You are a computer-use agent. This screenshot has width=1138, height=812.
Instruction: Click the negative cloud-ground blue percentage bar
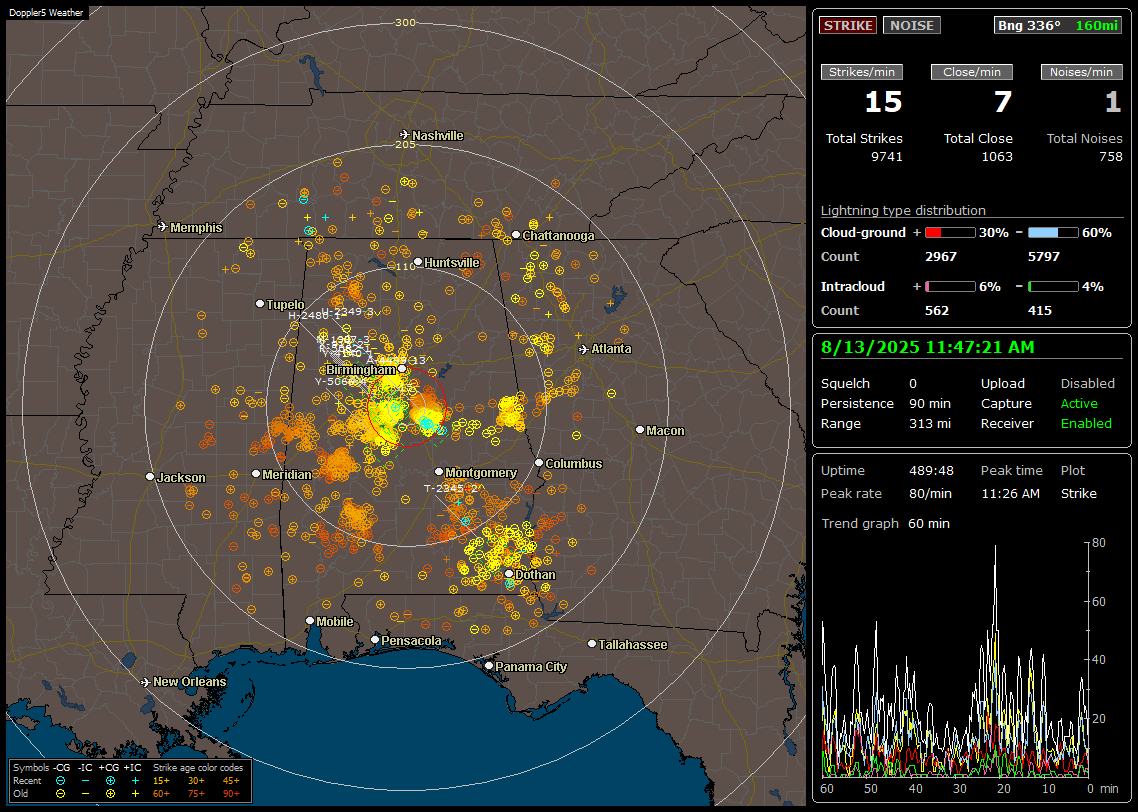(1053, 233)
